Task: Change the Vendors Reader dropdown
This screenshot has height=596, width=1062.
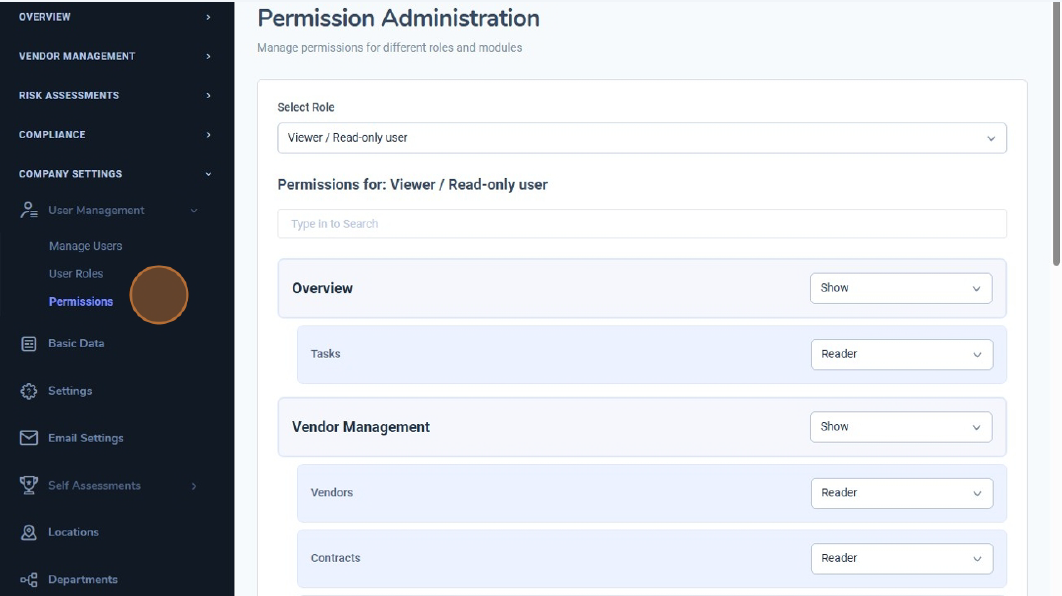Action: [901, 493]
